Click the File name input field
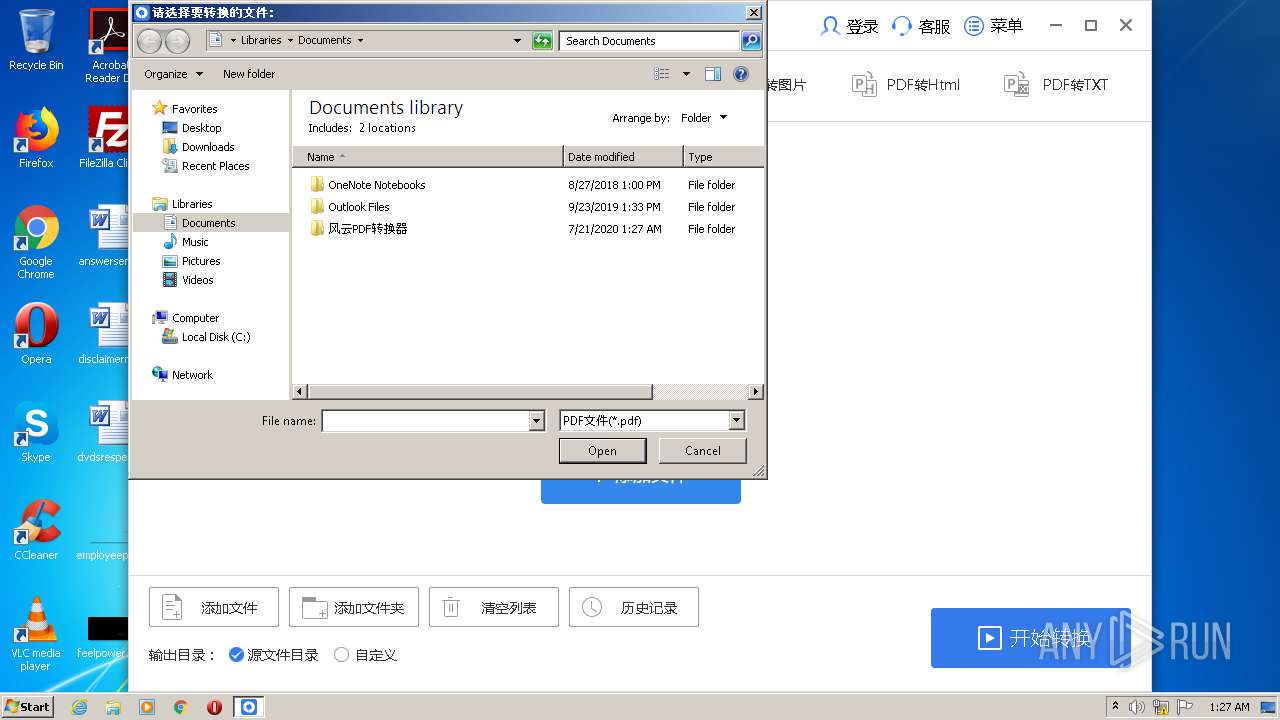 [425, 421]
